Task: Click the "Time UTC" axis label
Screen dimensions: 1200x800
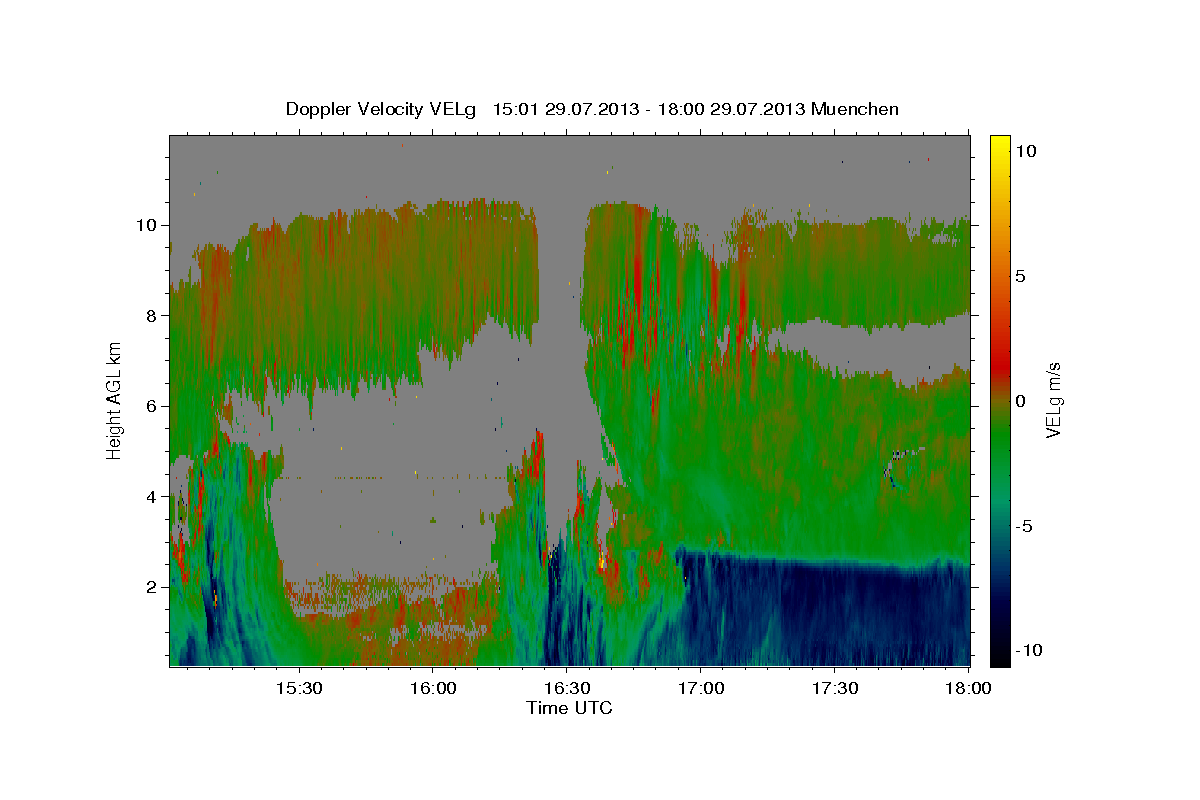Action: [x=569, y=708]
